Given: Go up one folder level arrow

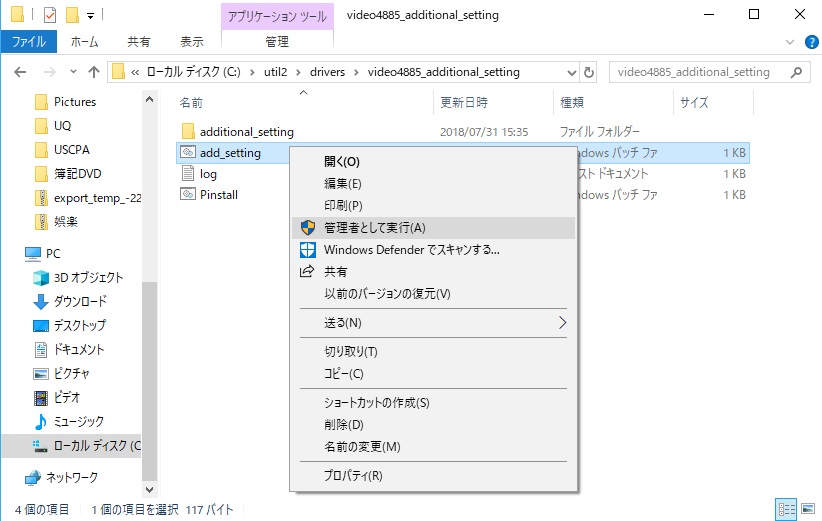Looking at the screenshot, I should coord(94,72).
